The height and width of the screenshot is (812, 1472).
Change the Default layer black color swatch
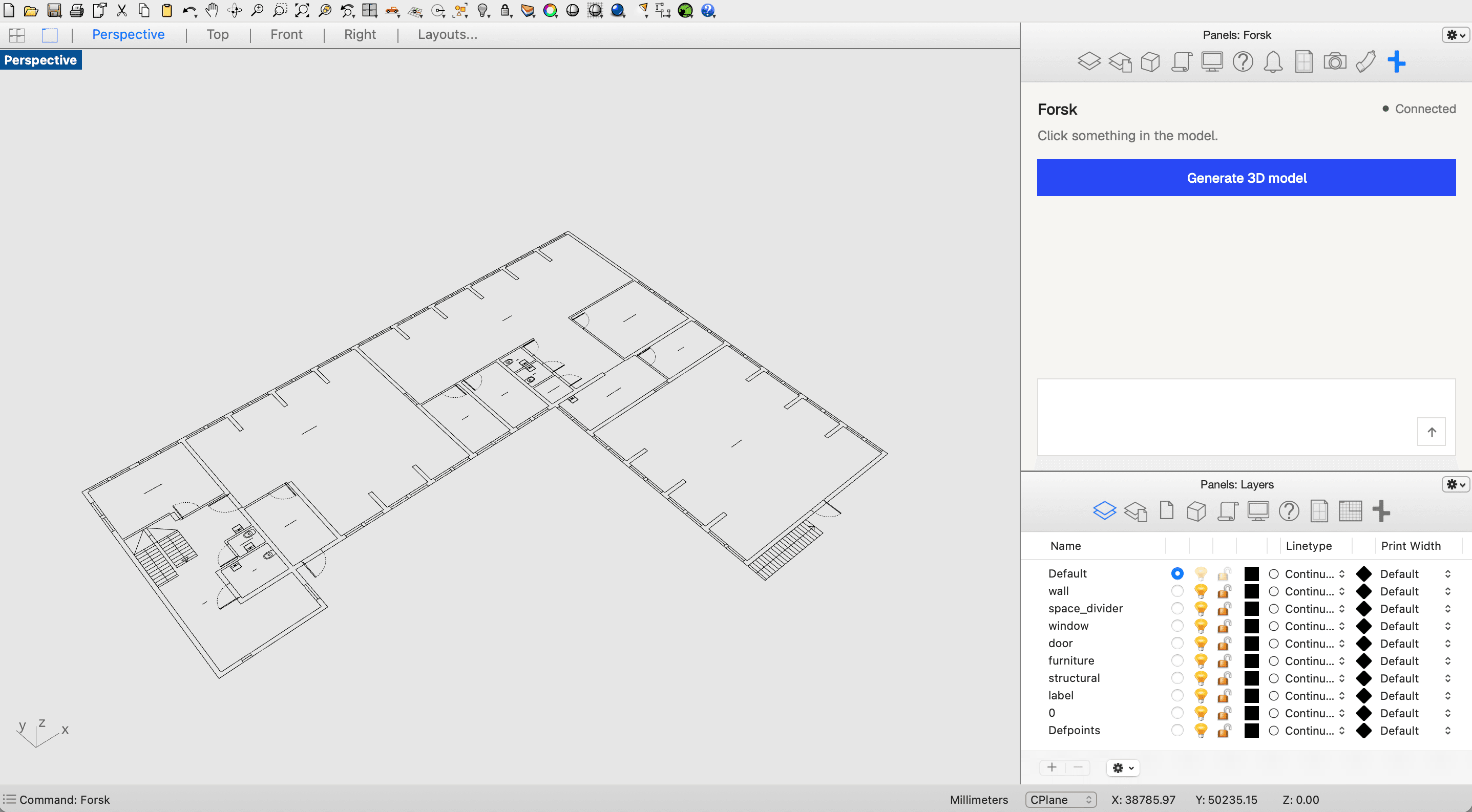click(x=1251, y=574)
